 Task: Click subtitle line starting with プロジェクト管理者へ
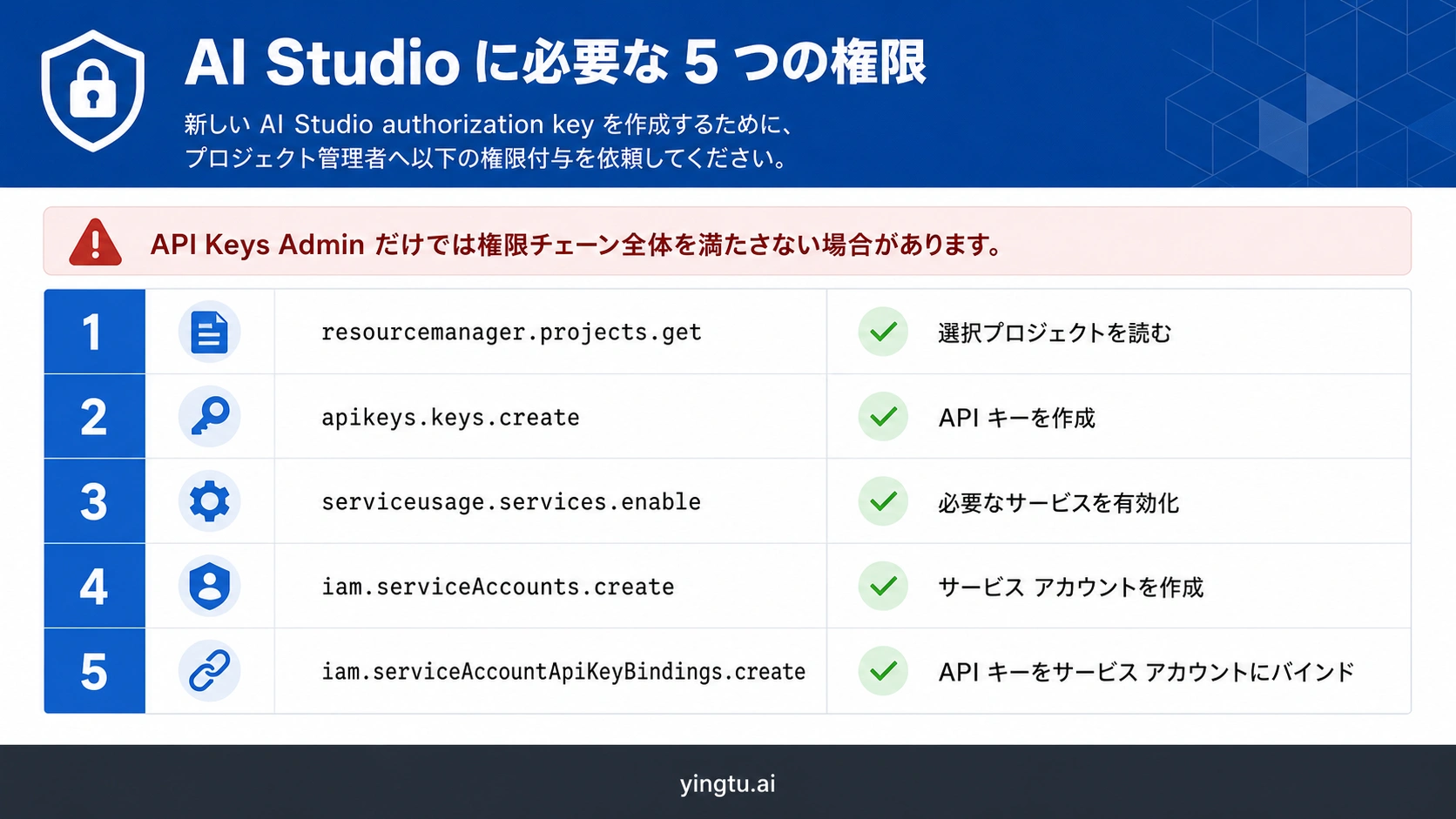tap(487, 158)
